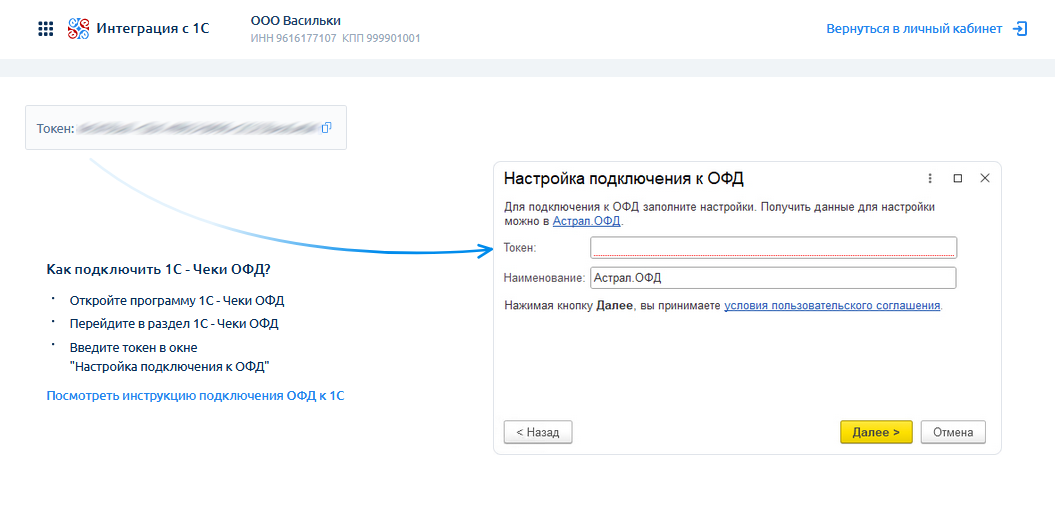This screenshot has width=1055, height=518.
Task: Click the step Введите токен в окне
Action: (x=133, y=347)
